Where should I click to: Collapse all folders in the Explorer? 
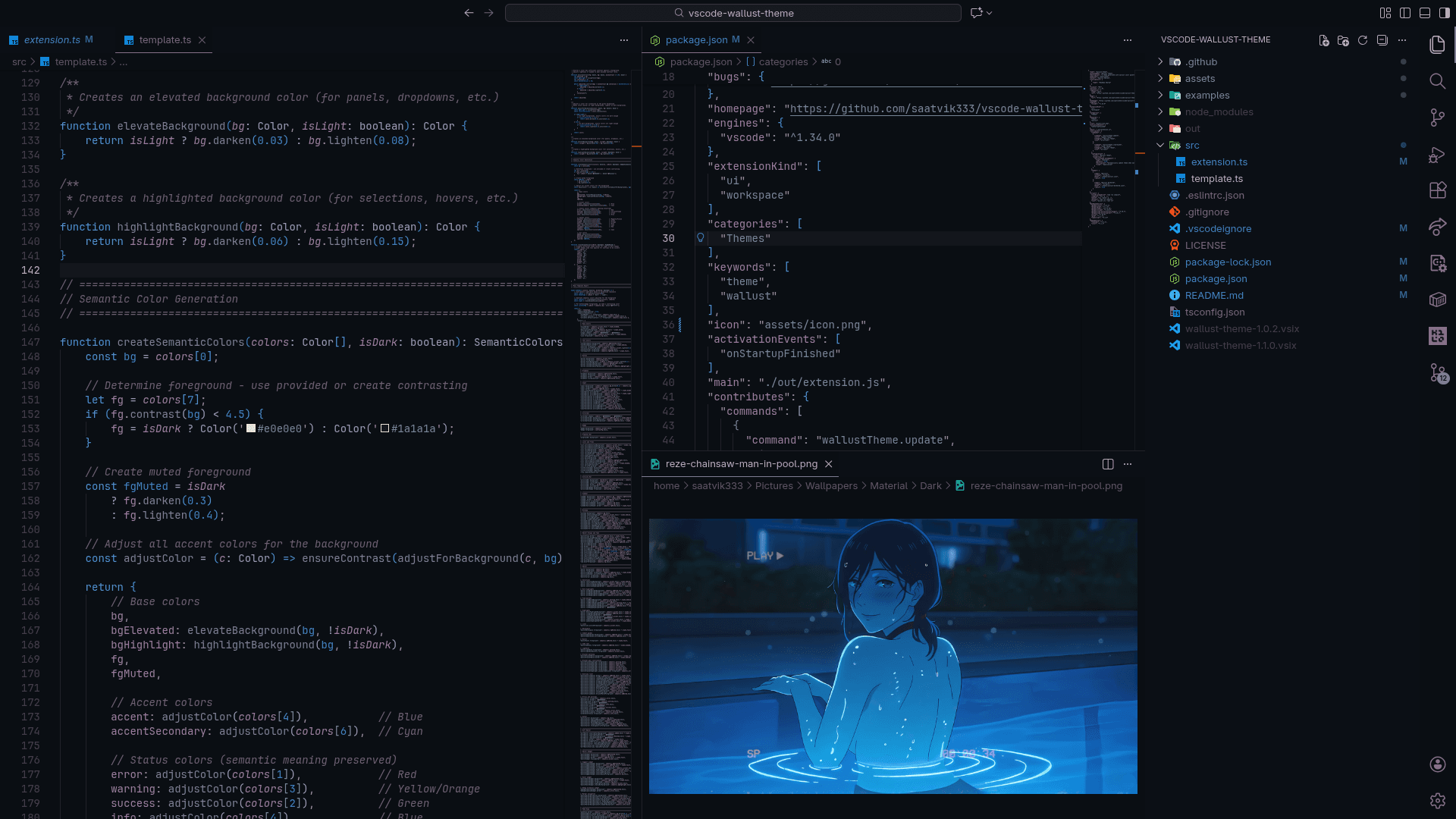[1383, 41]
